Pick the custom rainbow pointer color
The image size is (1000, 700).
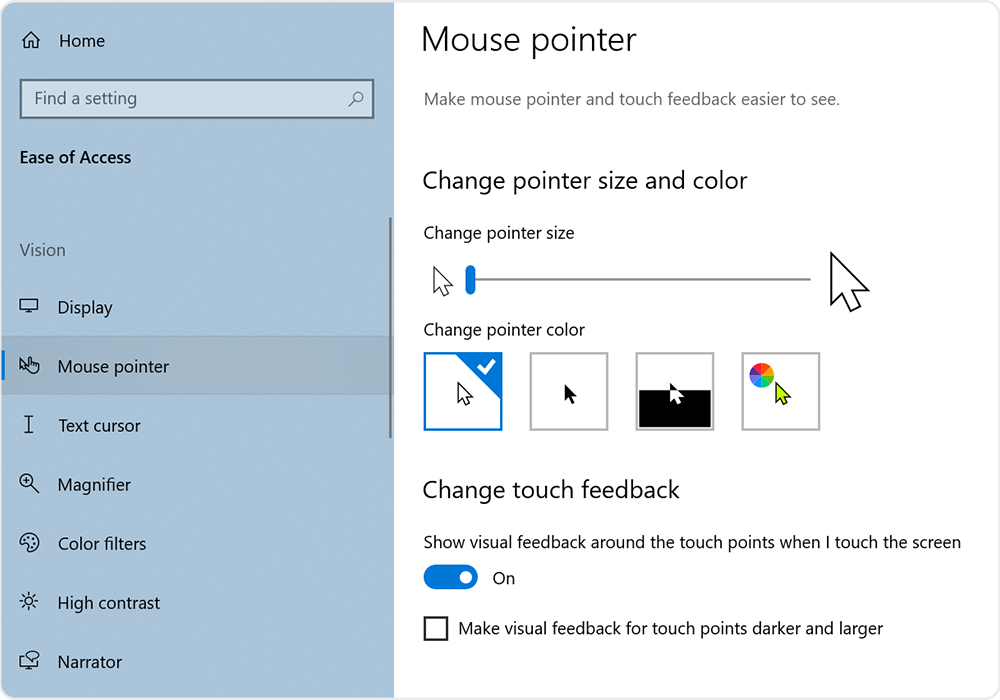tap(780, 391)
